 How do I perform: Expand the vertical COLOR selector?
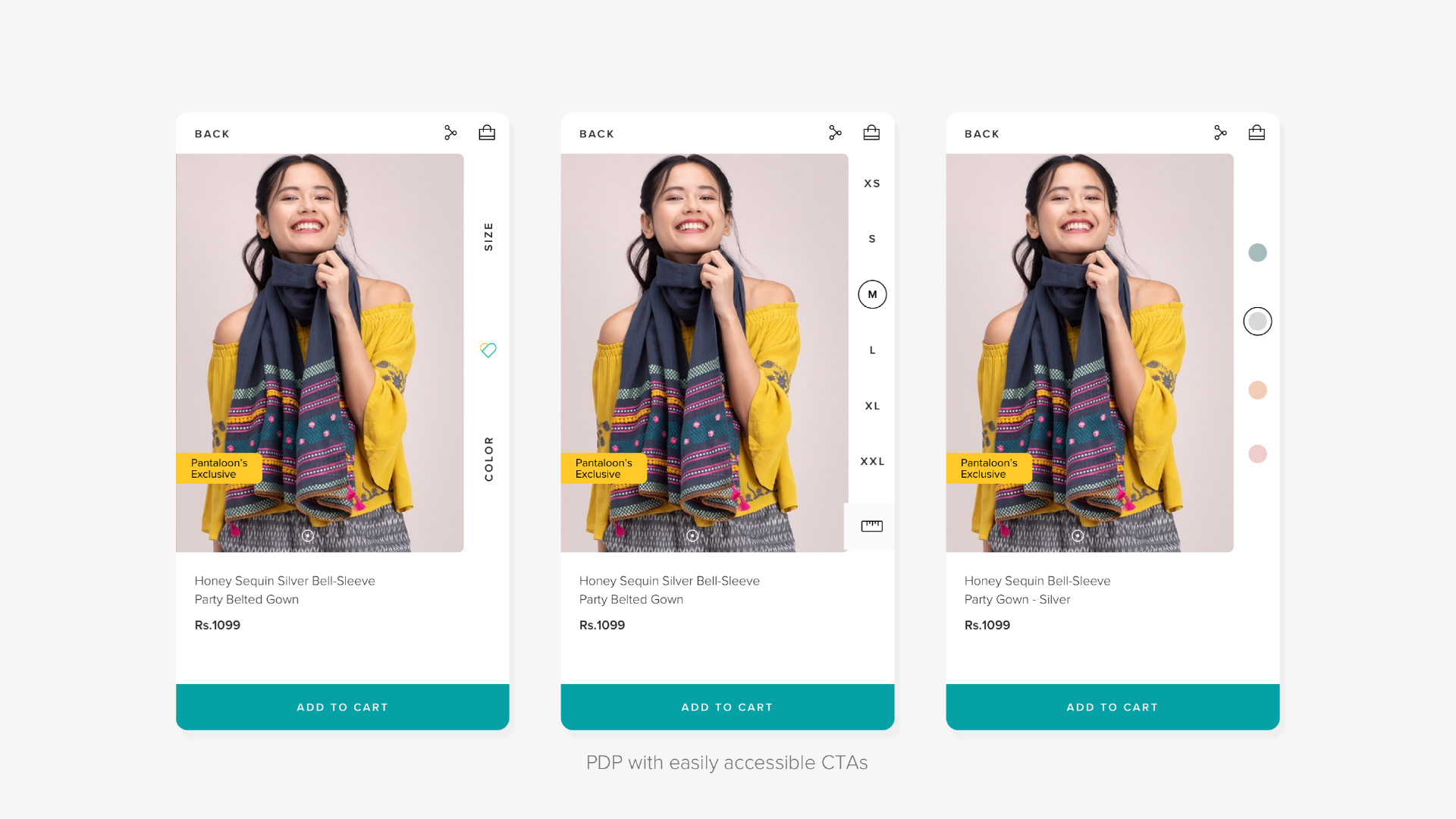coord(488,458)
